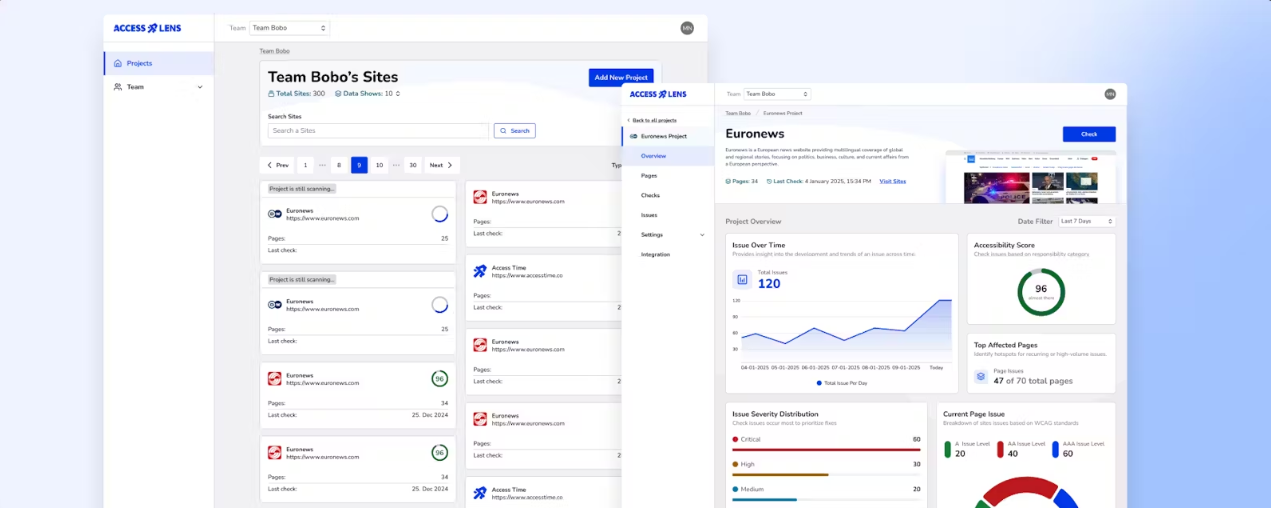Open Integration in the project sidebar
Viewport: 1271px width, 508px height.
click(656, 254)
